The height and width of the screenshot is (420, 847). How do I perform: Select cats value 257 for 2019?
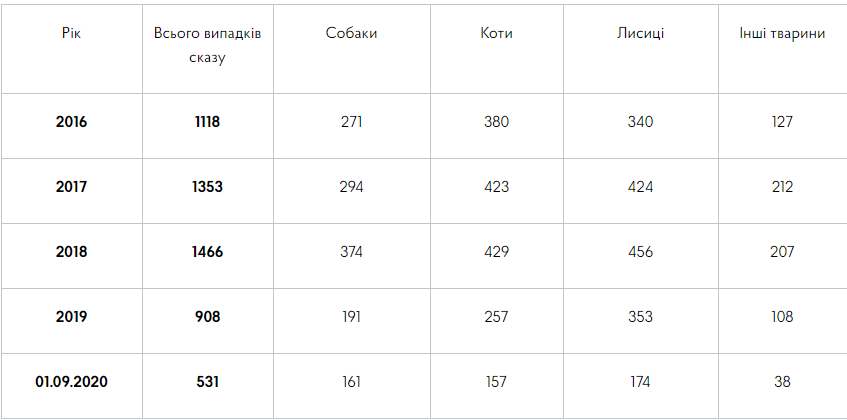pos(496,317)
